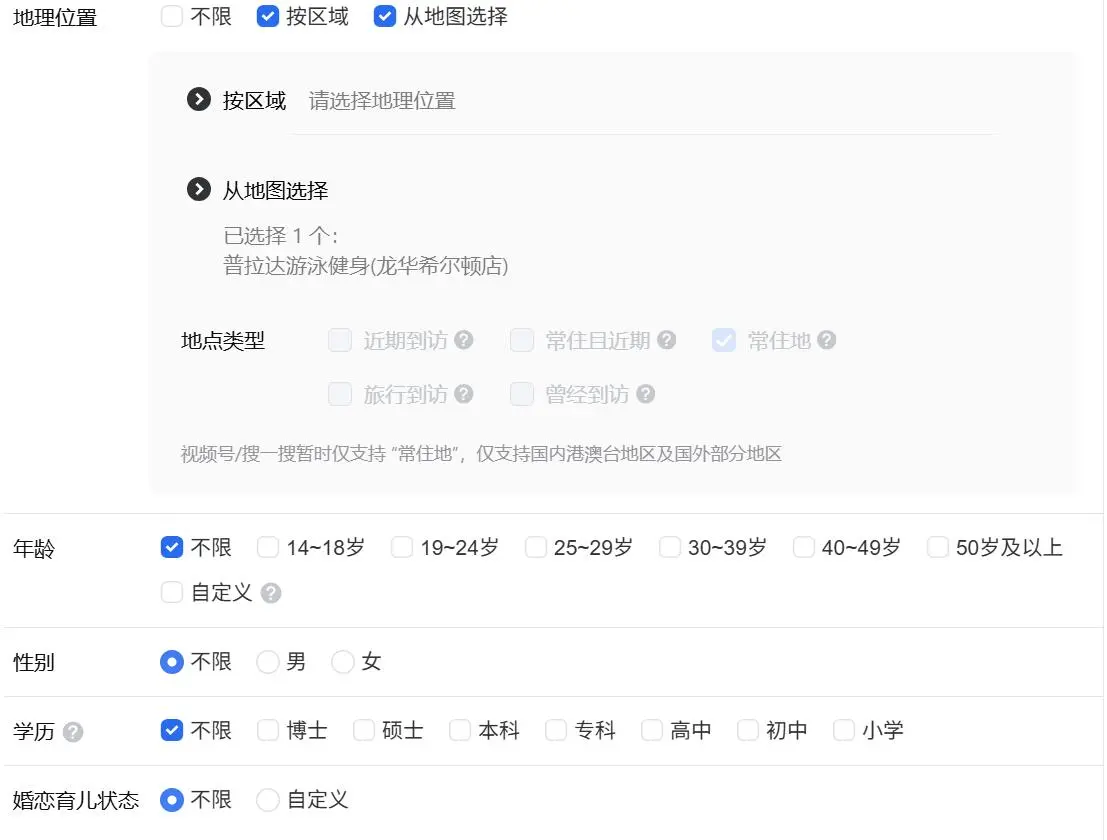This screenshot has height=840, width=1107.
Task: Enable the 近期到访 location type checkbox
Action: coord(340,340)
